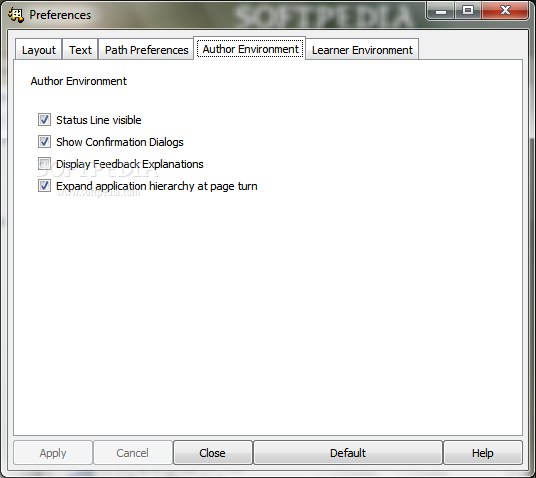Uncheck Status Line visible checkbox
The height and width of the screenshot is (478, 536).
pos(44,120)
